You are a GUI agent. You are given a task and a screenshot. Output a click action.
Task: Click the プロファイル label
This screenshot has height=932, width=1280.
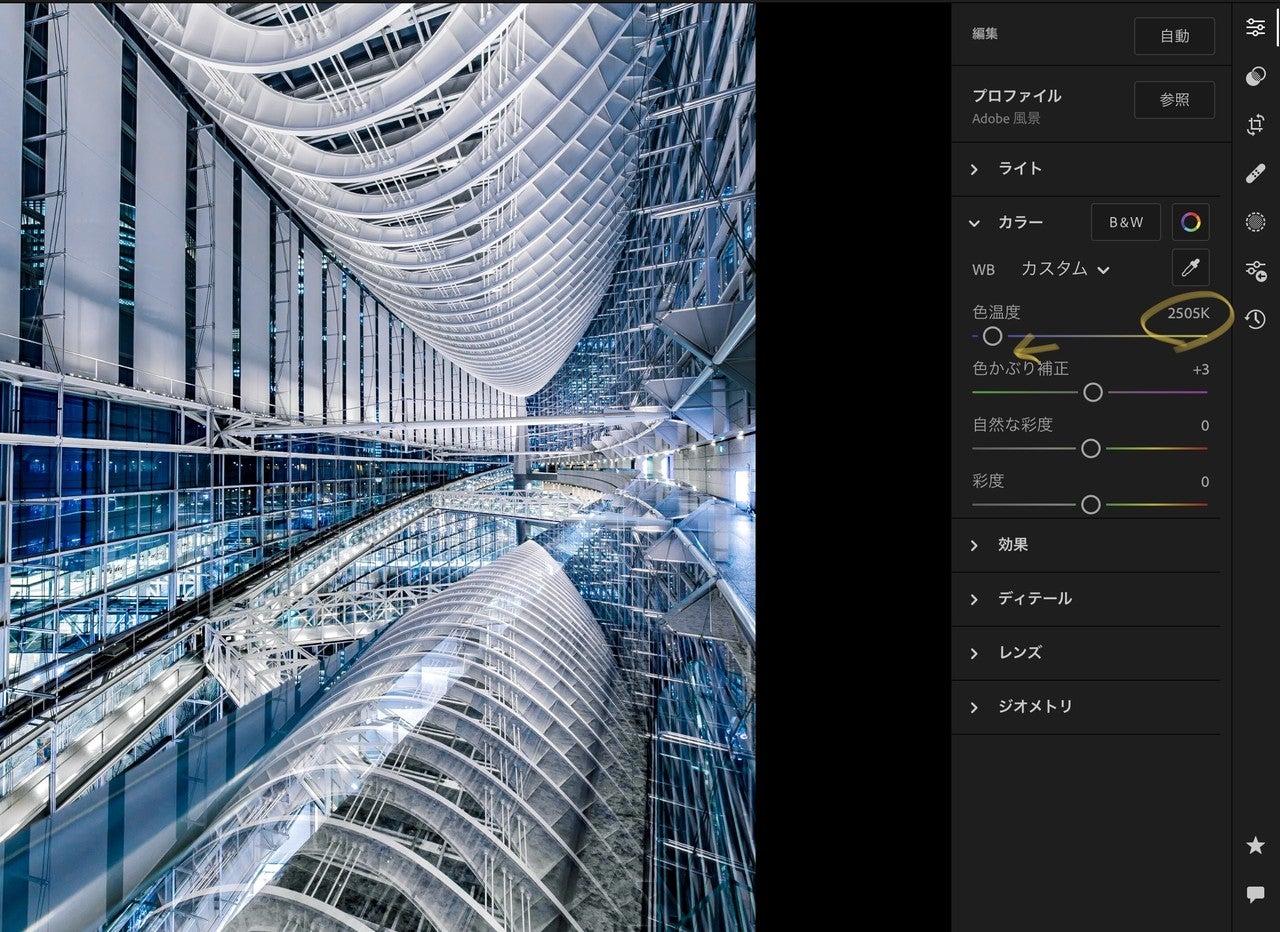pos(1016,96)
